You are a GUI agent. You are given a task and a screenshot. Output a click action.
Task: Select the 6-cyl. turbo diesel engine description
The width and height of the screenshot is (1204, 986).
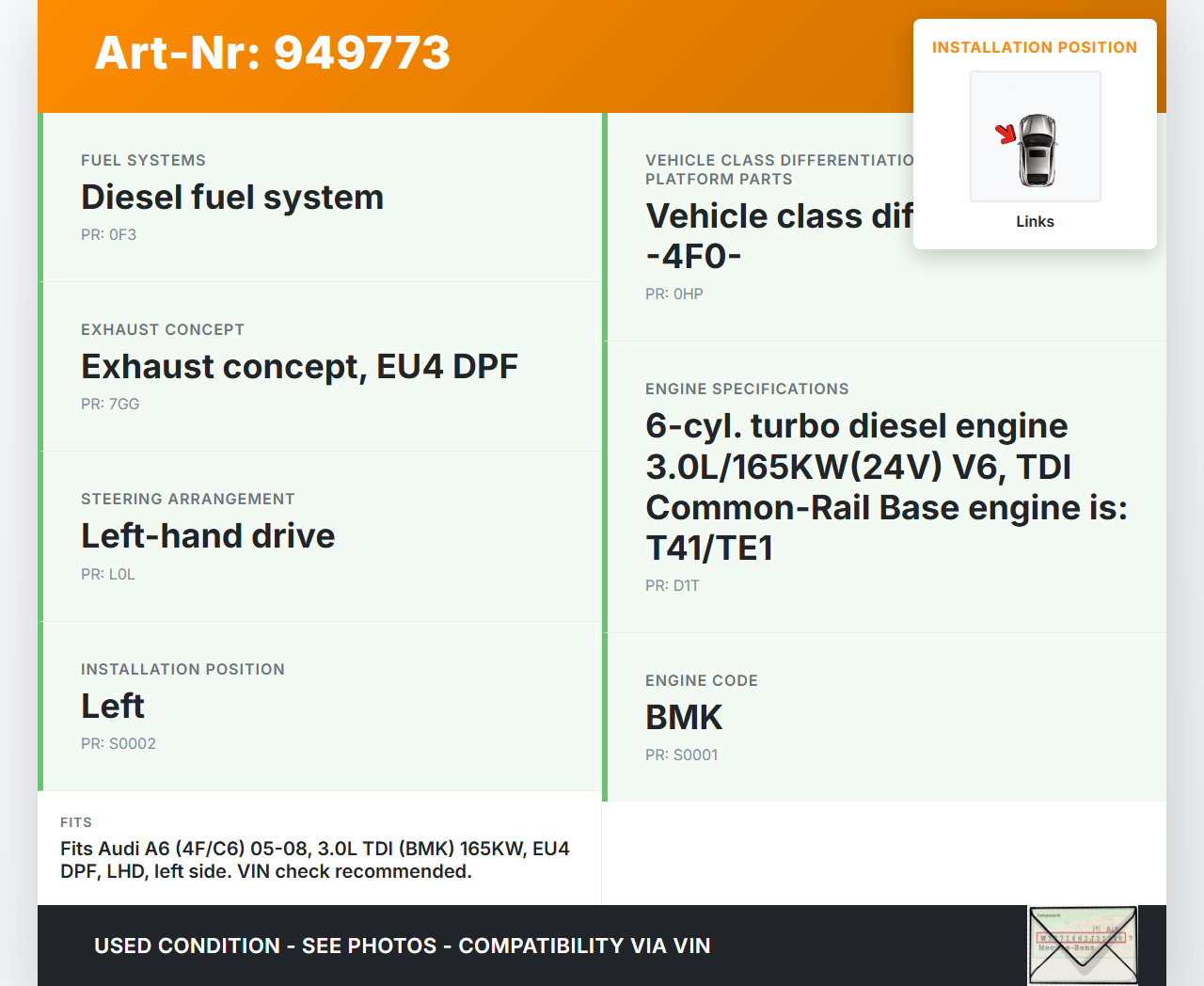pos(885,486)
